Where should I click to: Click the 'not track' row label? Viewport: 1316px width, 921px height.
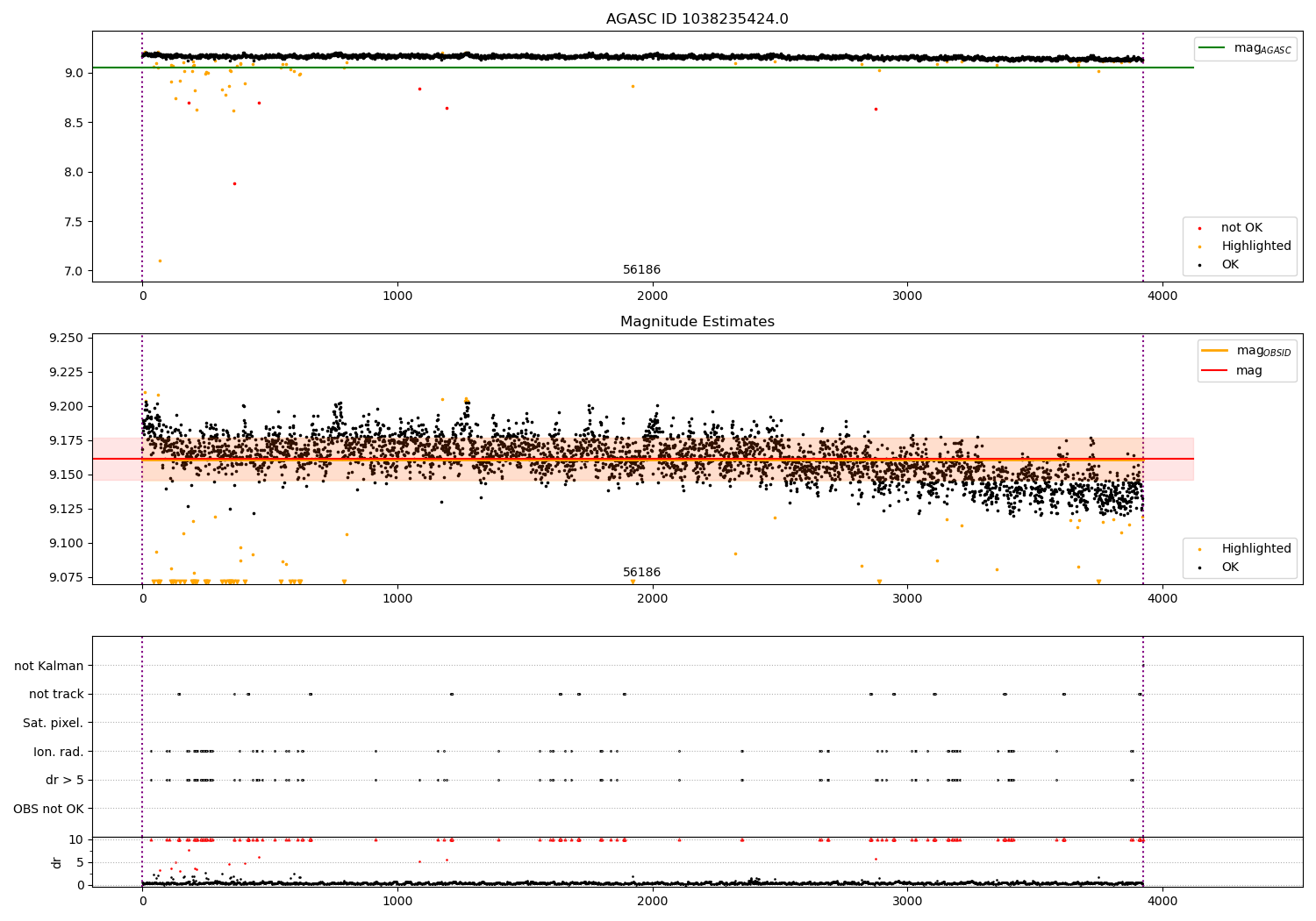pyautogui.click(x=56, y=695)
